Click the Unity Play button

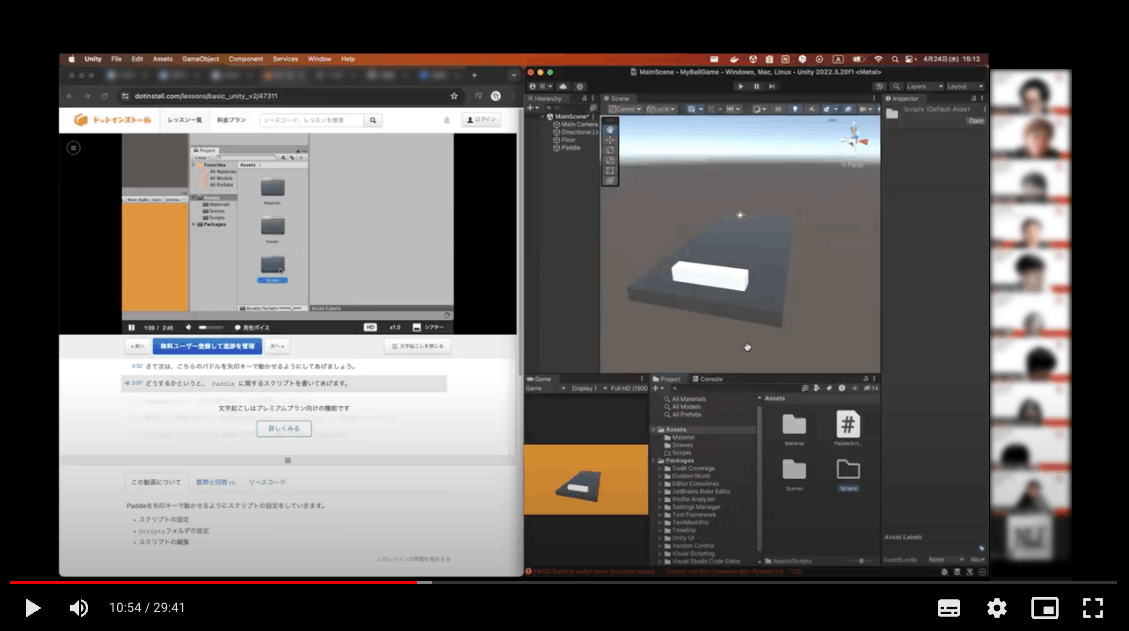point(740,86)
